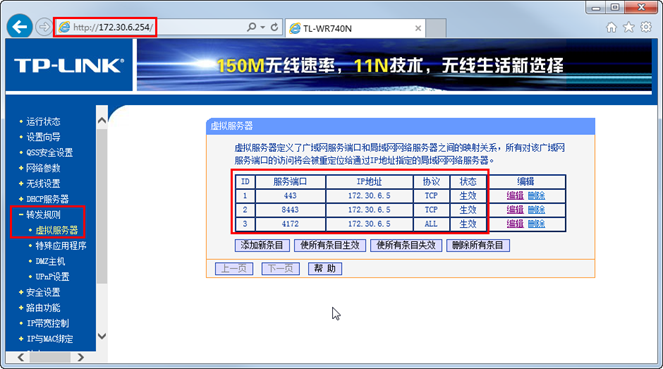663x369 pixels.
Task: Open a new blank tab
Action: (x=436, y=28)
